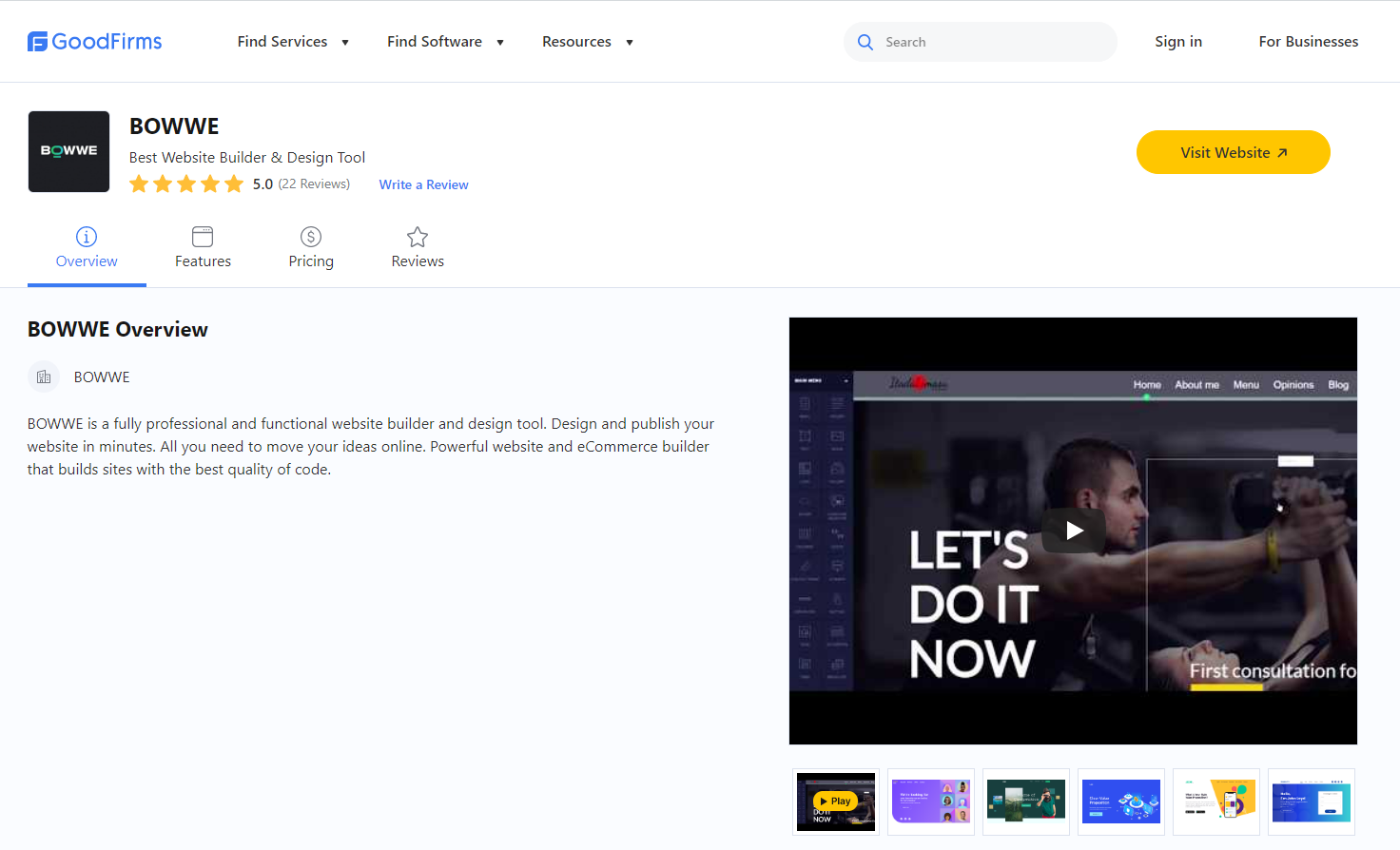
Task: Click the Sign in link
Action: pyautogui.click(x=1178, y=42)
